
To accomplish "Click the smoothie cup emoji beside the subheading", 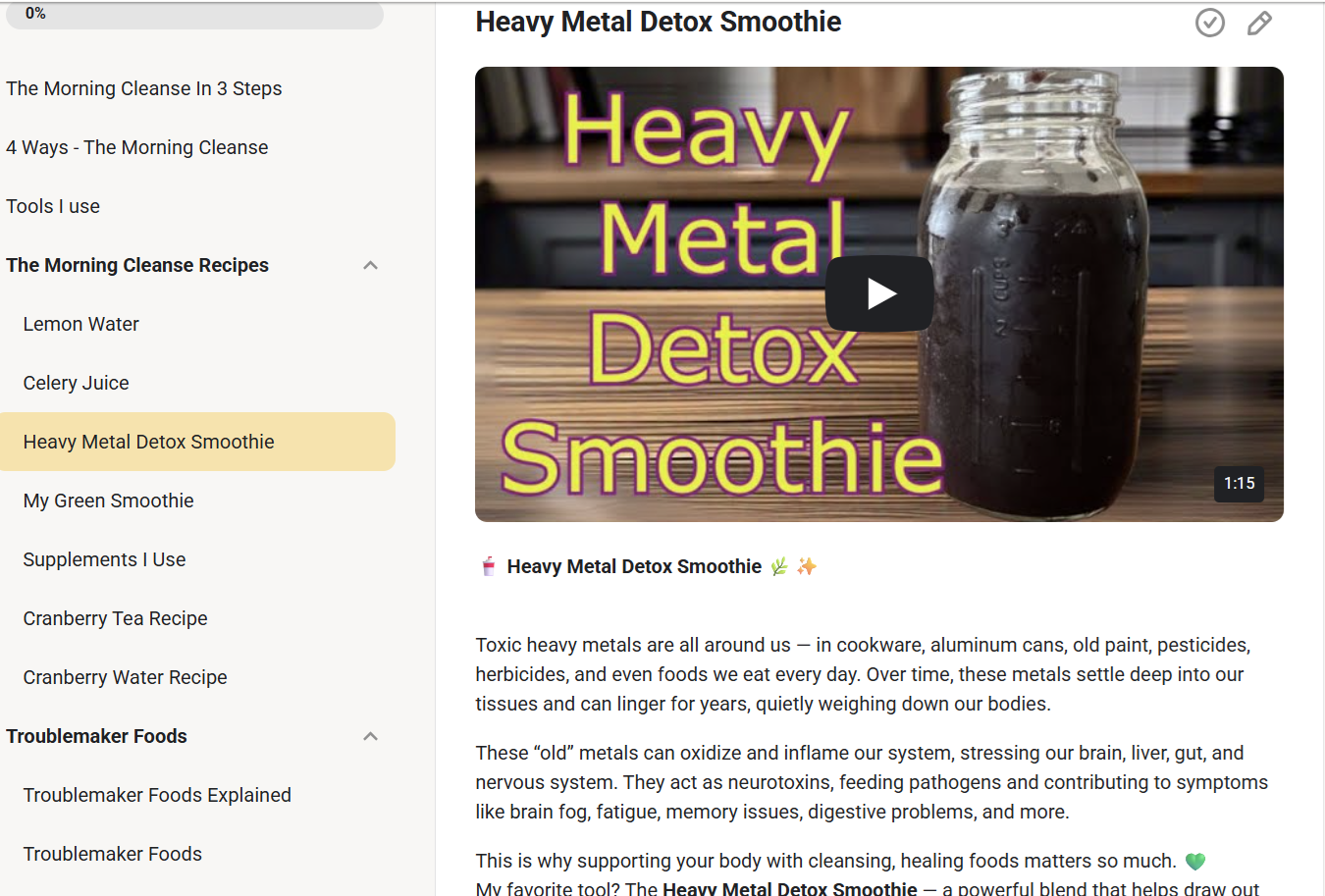I will pyautogui.click(x=488, y=566).
